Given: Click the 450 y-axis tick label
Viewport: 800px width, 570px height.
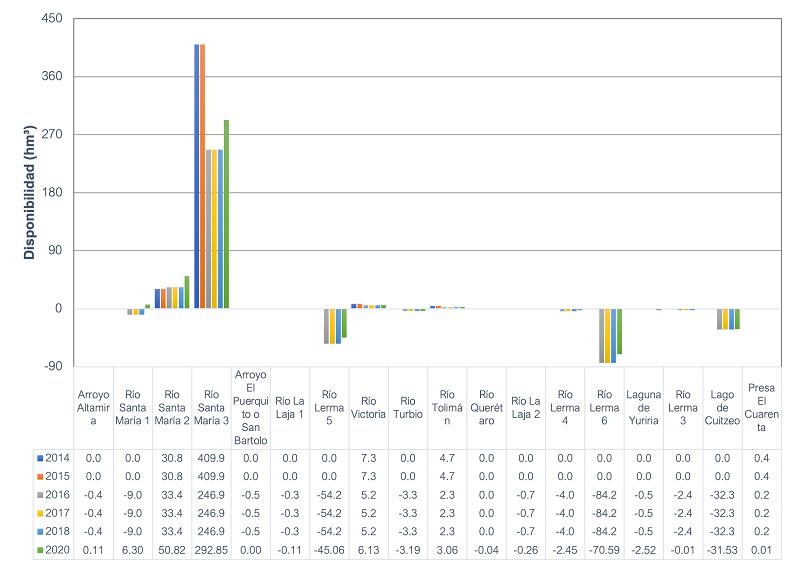Looking at the screenshot, I should coord(53,19).
